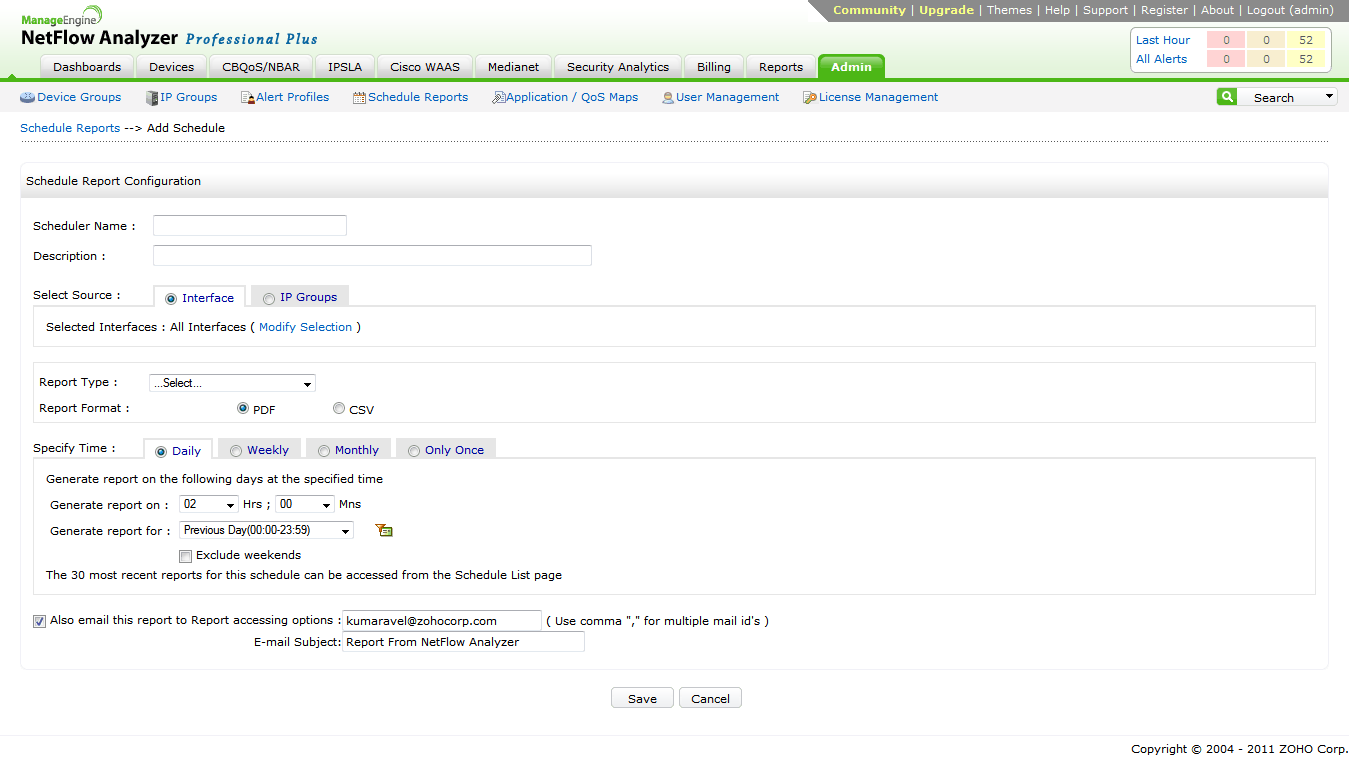Open the Report Type dropdown
The height and width of the screenshot is (760, 1349).
pos(232,383)
